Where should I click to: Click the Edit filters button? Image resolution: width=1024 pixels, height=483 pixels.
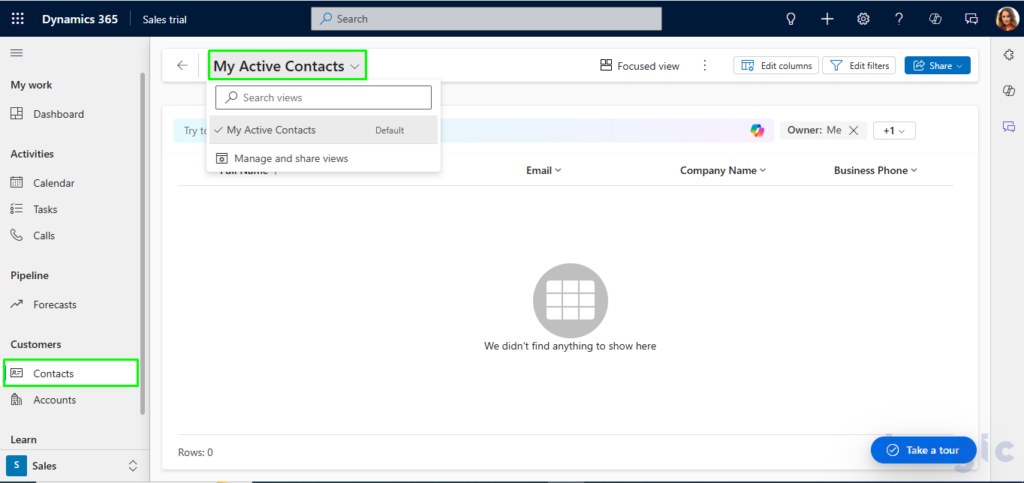859,66
